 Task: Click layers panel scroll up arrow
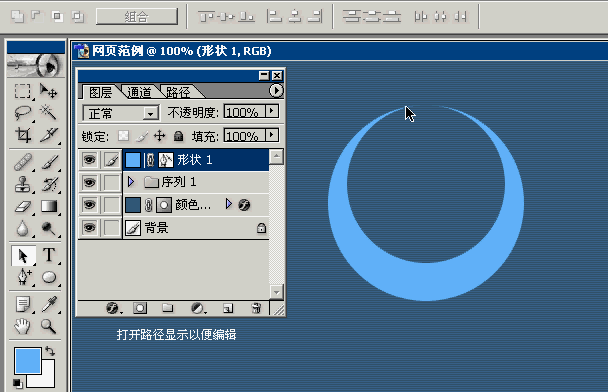276,157
